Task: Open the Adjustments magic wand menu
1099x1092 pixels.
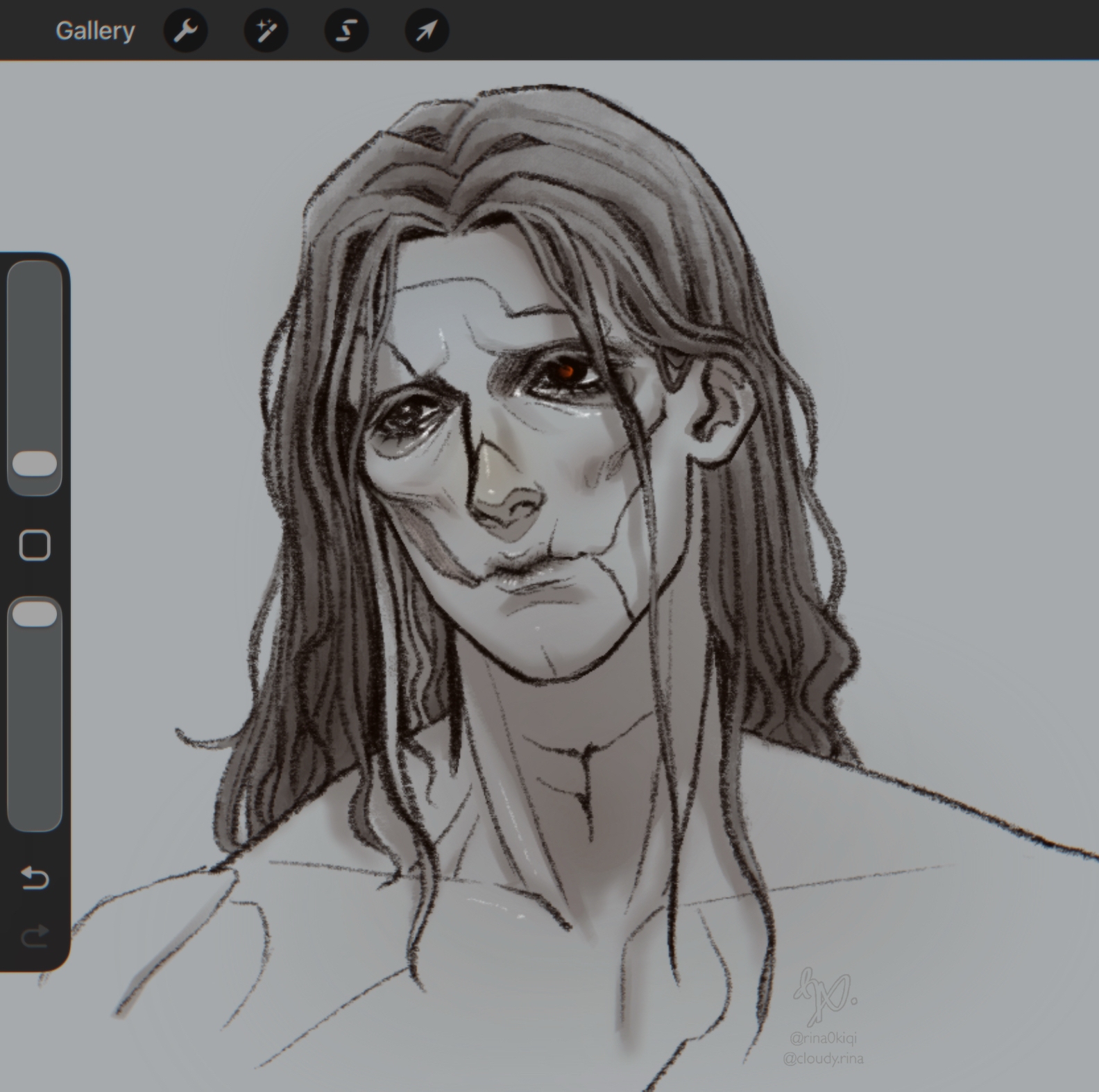Action: [x=266, y=31]
